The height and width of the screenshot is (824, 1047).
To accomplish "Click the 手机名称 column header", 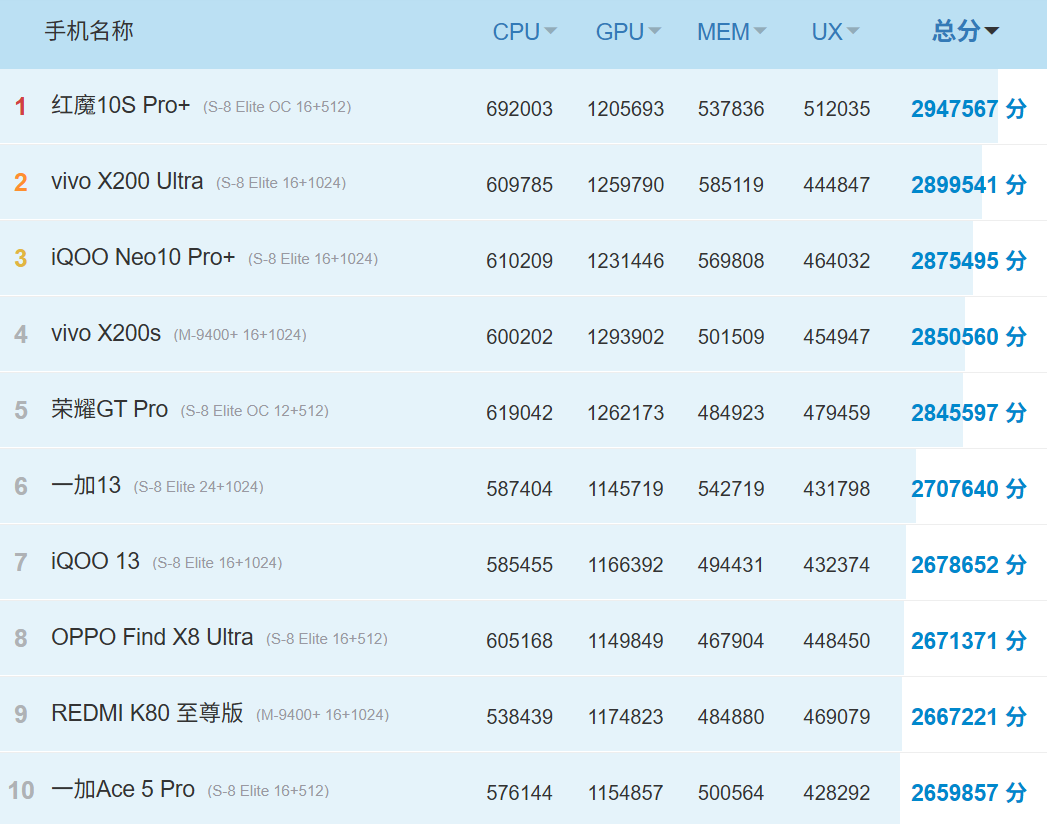I will point(89,31).
